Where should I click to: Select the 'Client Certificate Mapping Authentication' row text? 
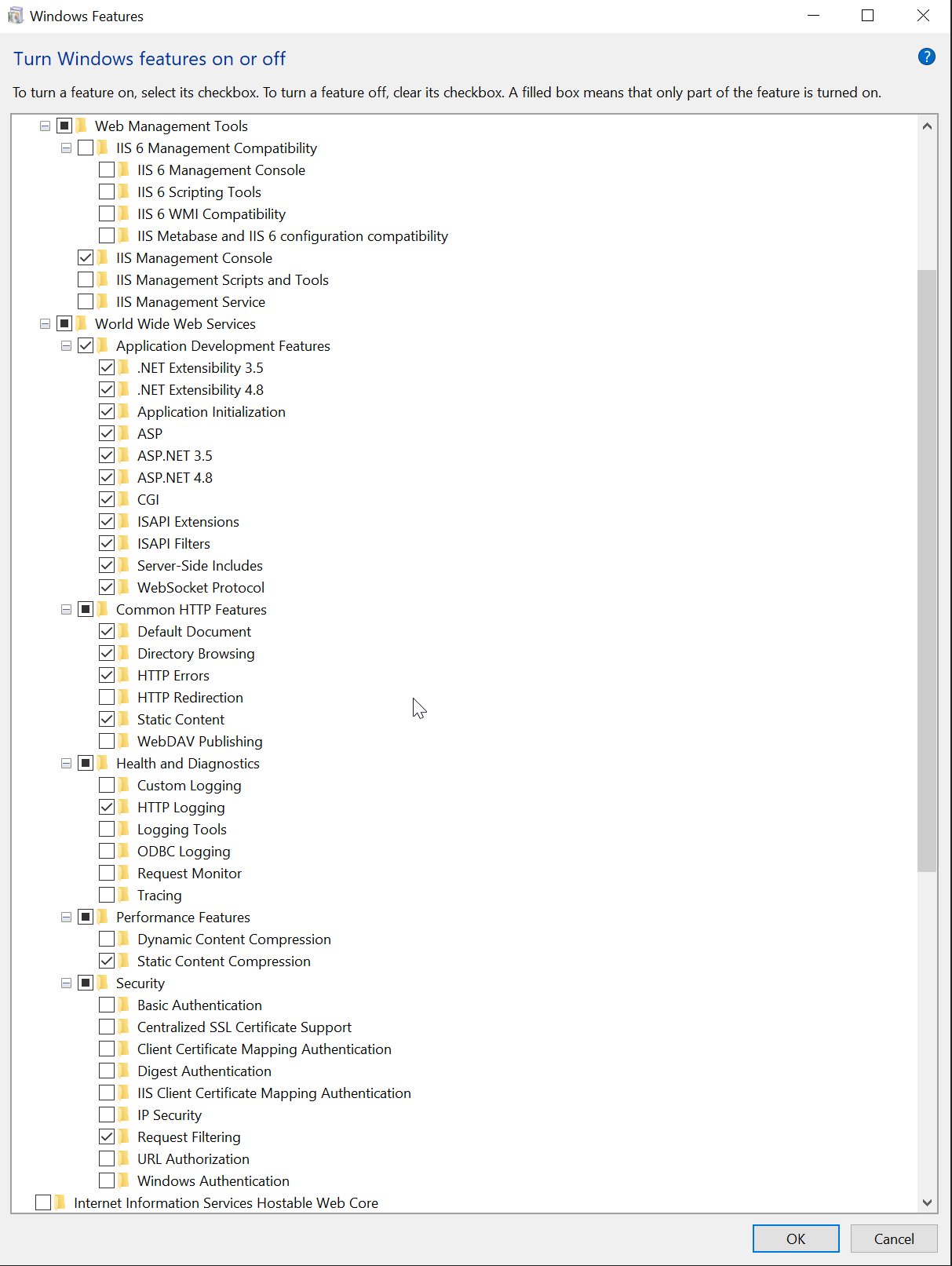[x=264, y=1049]
